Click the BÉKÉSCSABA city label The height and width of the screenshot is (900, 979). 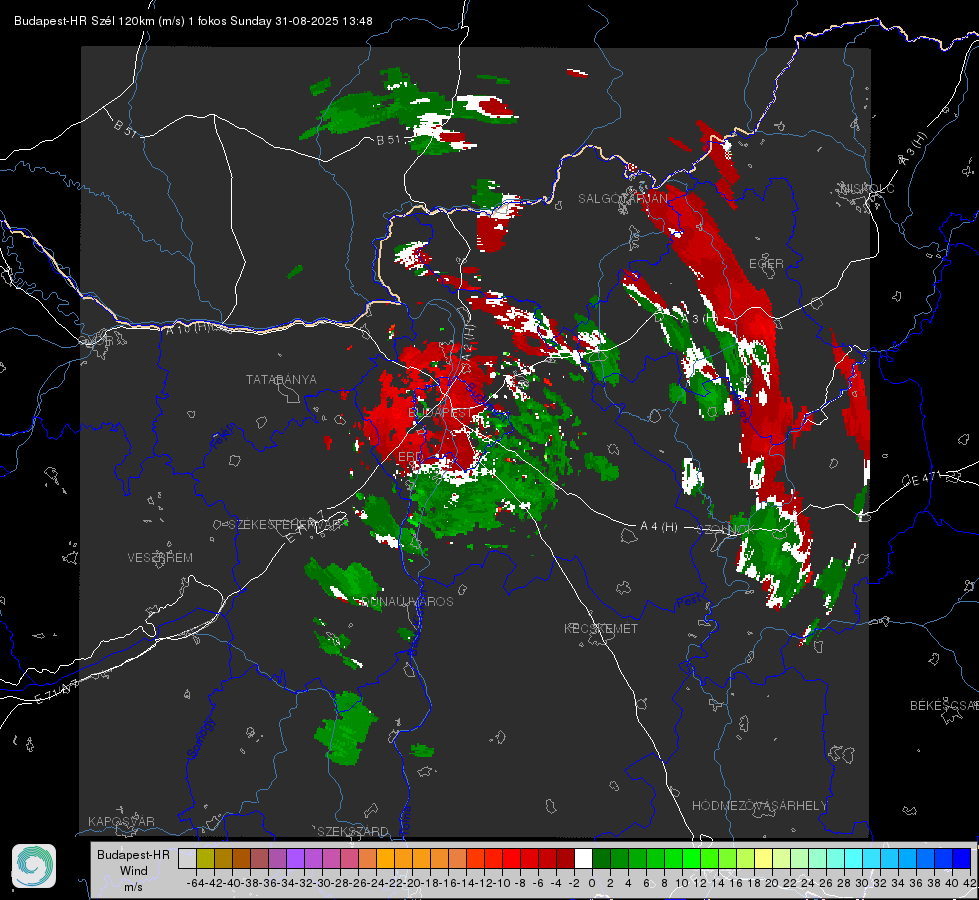click(944, 705)
